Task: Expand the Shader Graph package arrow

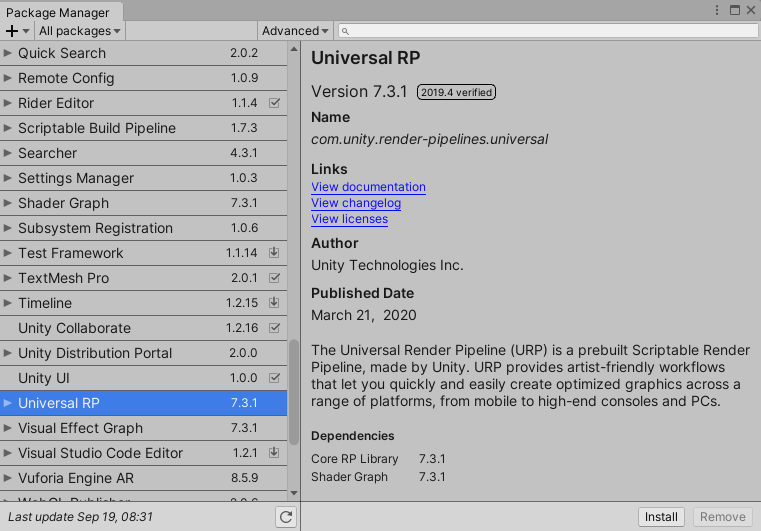Action: click(8, 203)
